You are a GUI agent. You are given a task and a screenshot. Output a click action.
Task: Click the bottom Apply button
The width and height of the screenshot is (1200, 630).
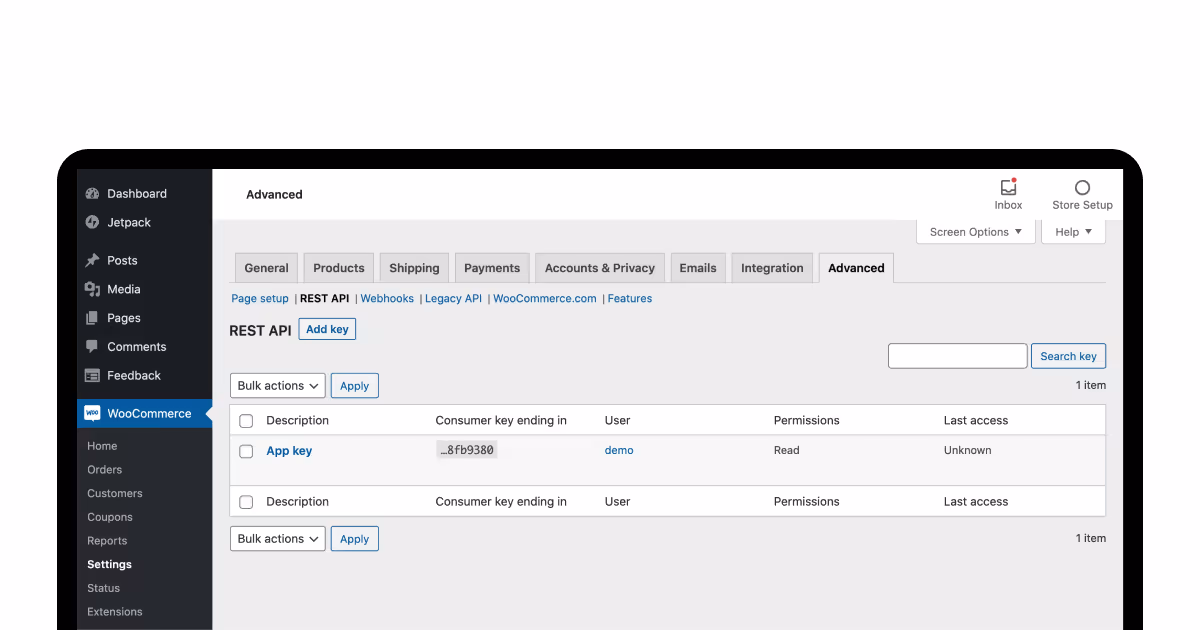click(355, 539)
